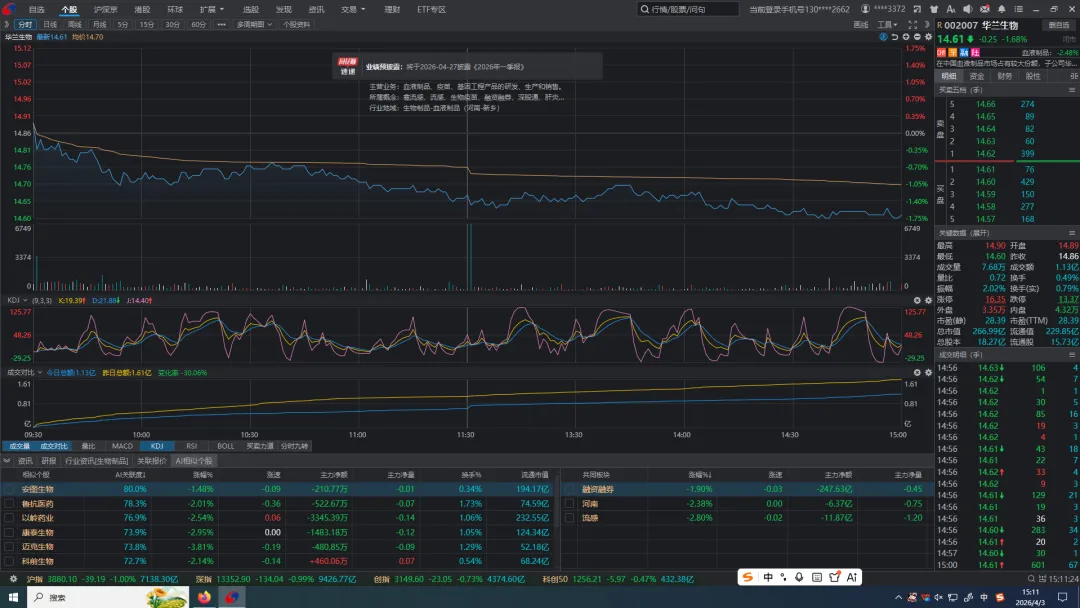Collapse the bottom info panel with chevron

click(x=7, y=461)
